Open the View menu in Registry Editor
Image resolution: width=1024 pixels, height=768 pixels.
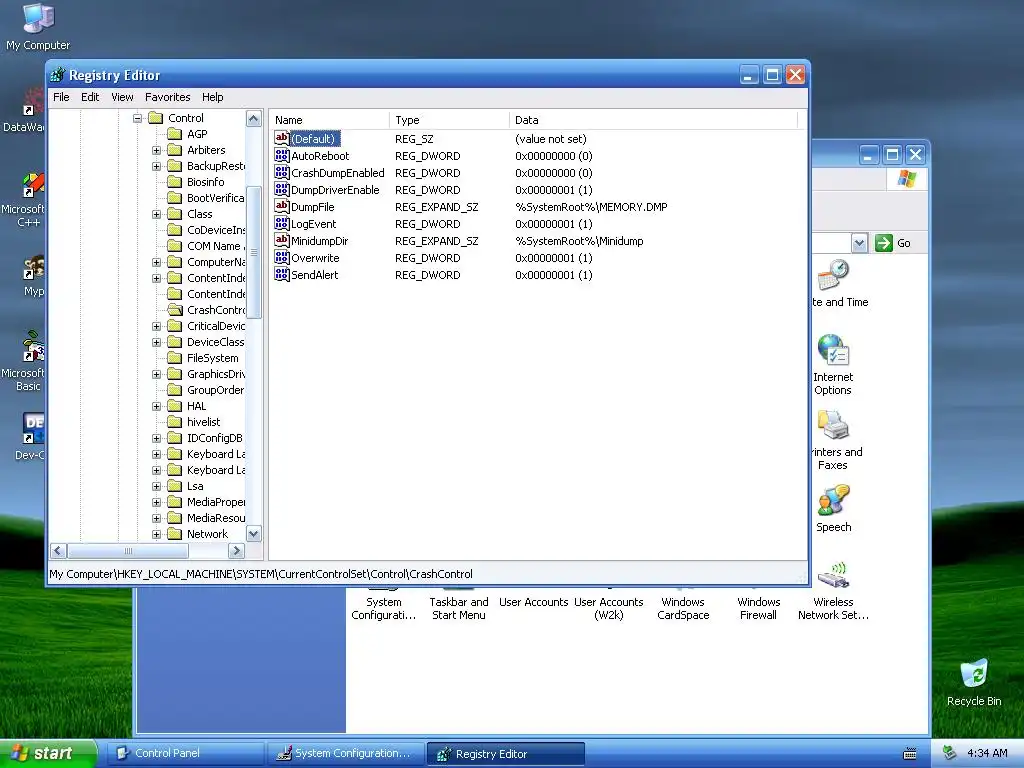click(122, 97)
